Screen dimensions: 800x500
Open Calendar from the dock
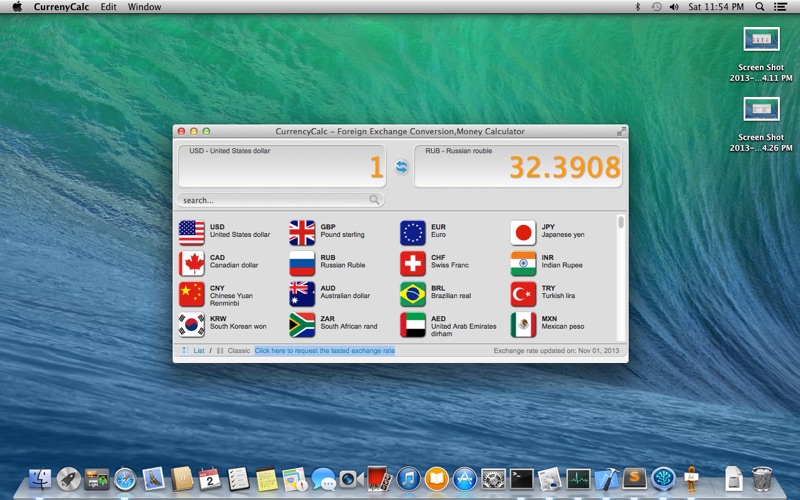click(x=210, y=479)
